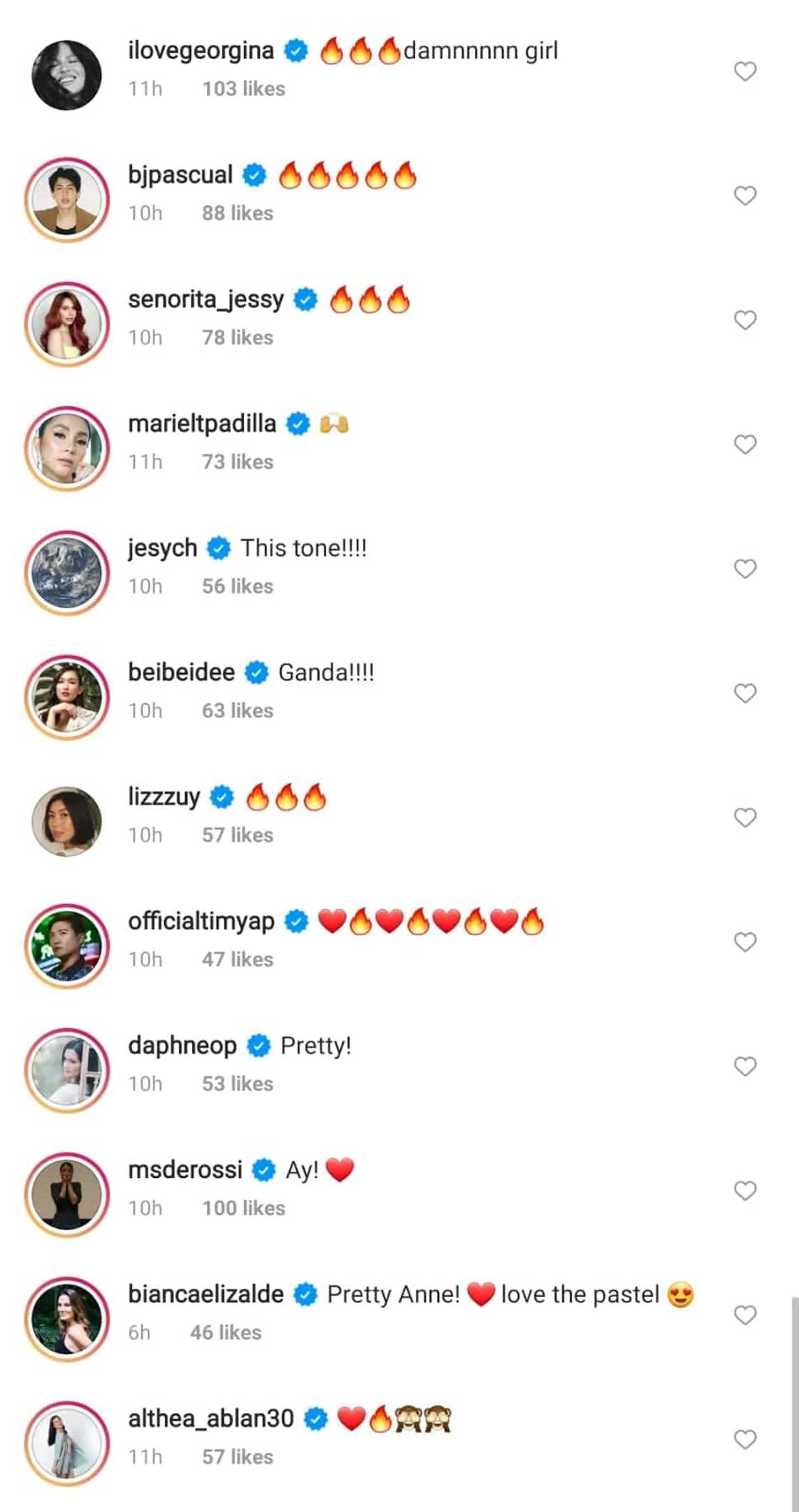The height and width of the screenshot is (1512, 799).
Task: Heart officialtimyap's comment
Action: coord(745,942)
